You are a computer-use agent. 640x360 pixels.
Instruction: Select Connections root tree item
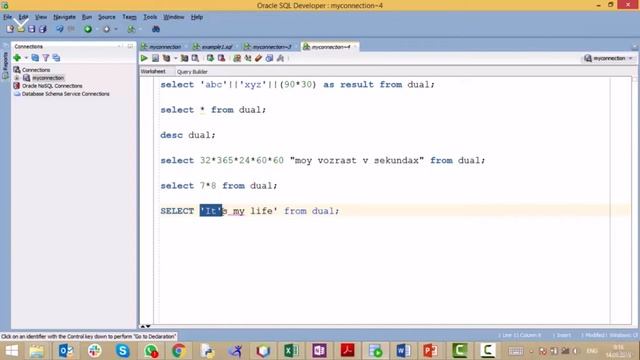tap(36, 70)
